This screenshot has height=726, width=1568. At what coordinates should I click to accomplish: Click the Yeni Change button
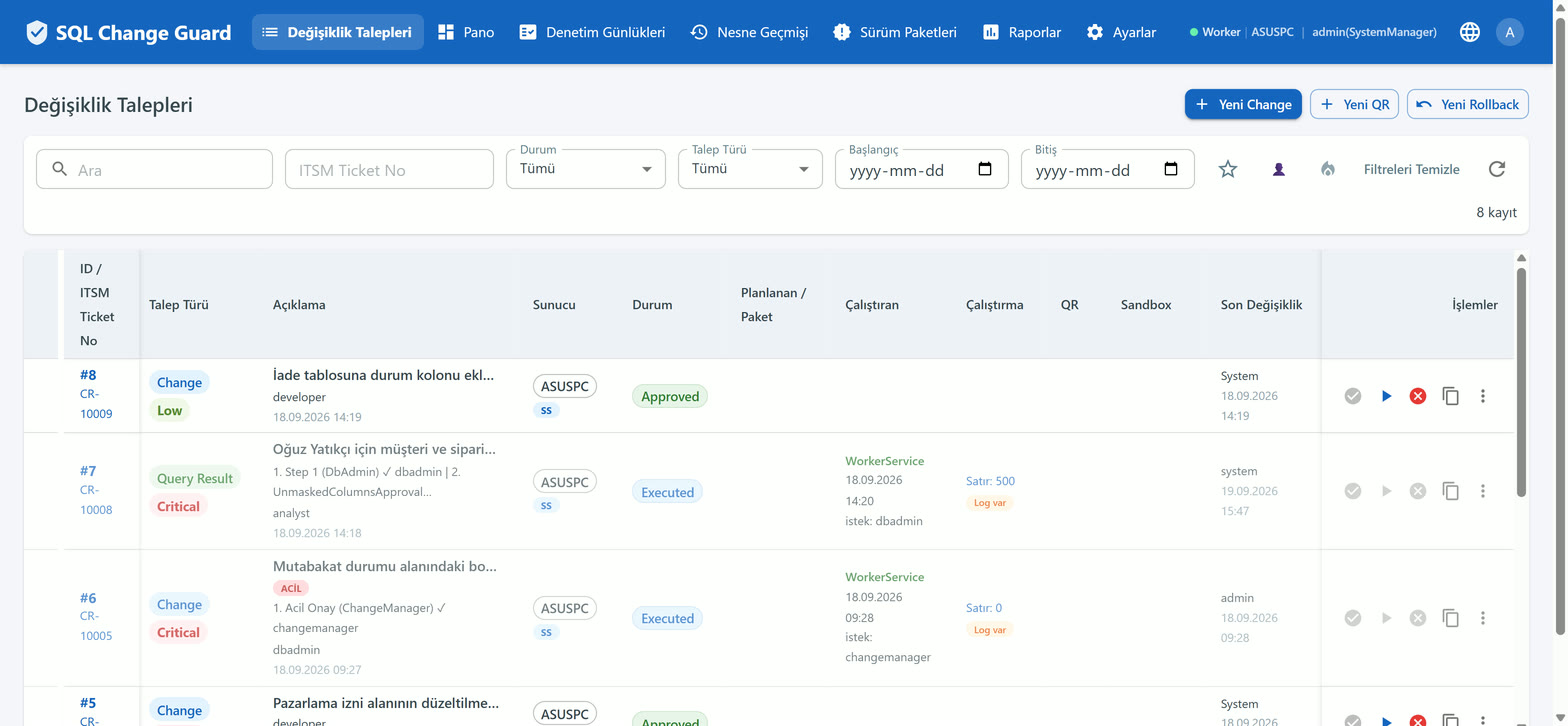pyautogui.click(x=1243, y=104)
